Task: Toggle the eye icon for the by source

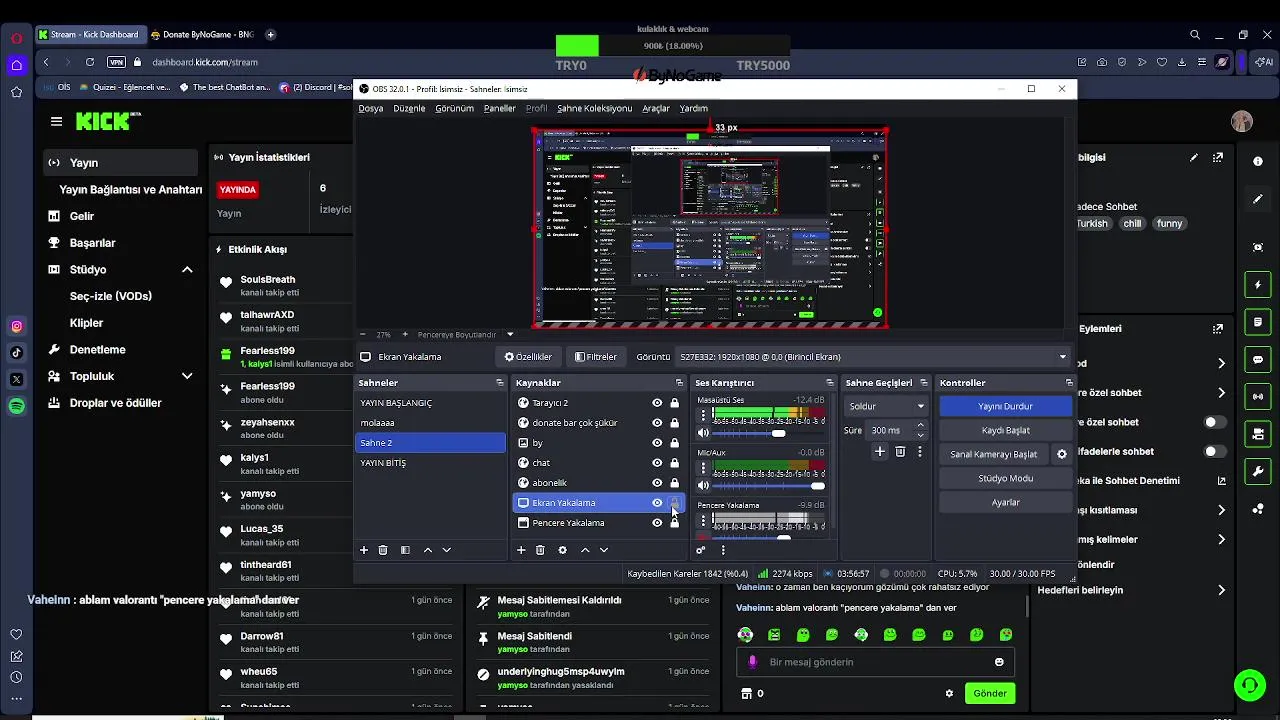Action: point(657,443)
